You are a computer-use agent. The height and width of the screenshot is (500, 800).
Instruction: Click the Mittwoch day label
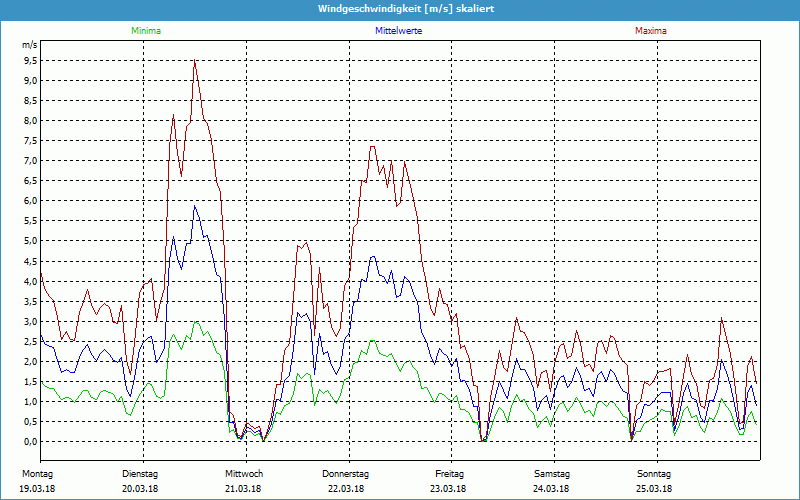coord(244,474)
